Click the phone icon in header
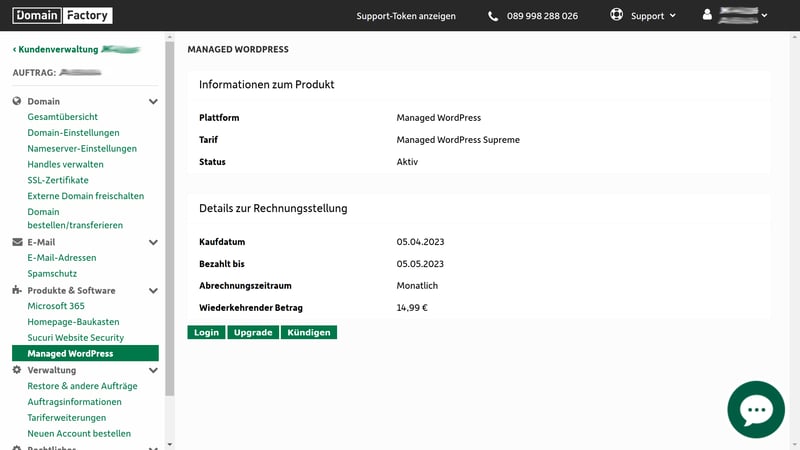 [493, 16]
